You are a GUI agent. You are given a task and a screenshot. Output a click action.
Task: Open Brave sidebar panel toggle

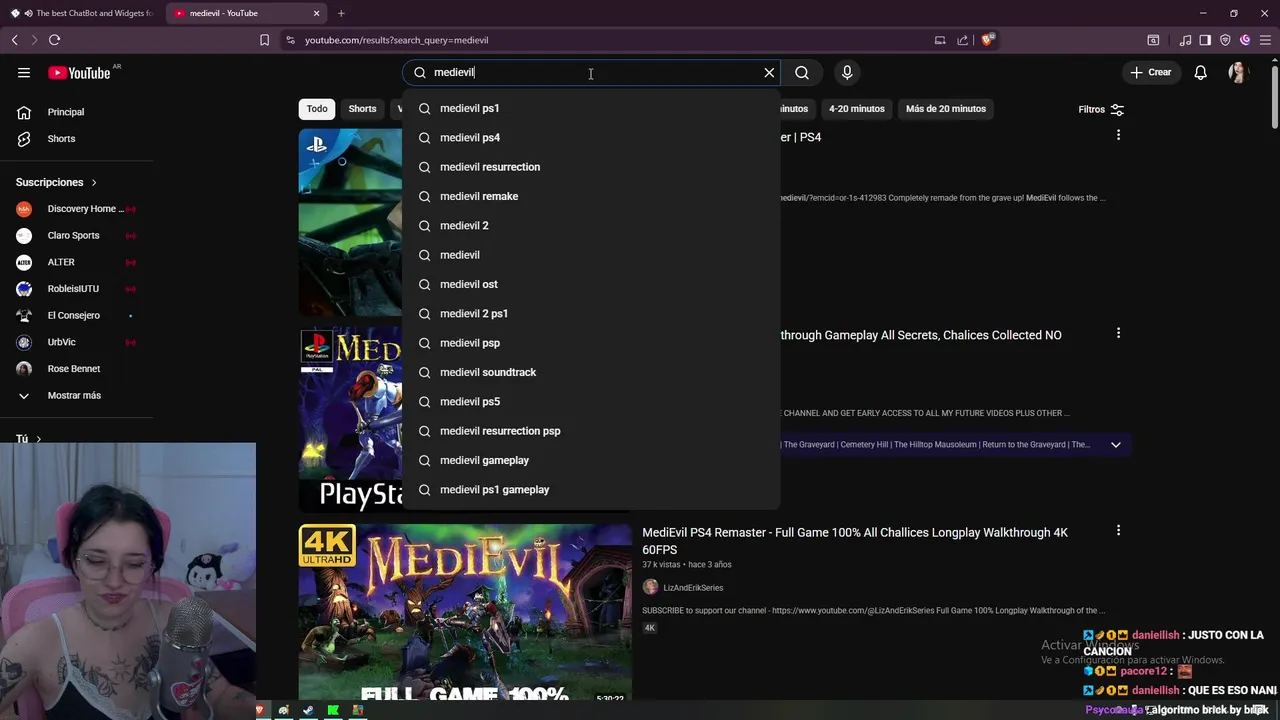pyautogui.click(x=1205, y=40)
